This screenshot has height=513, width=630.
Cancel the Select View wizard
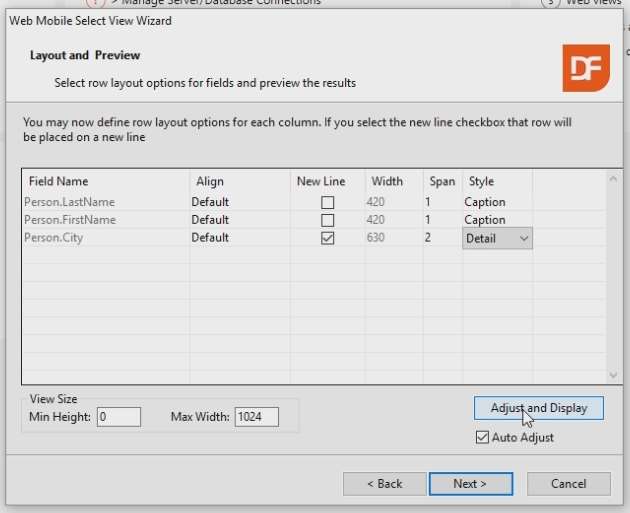[x=569, y=484]
